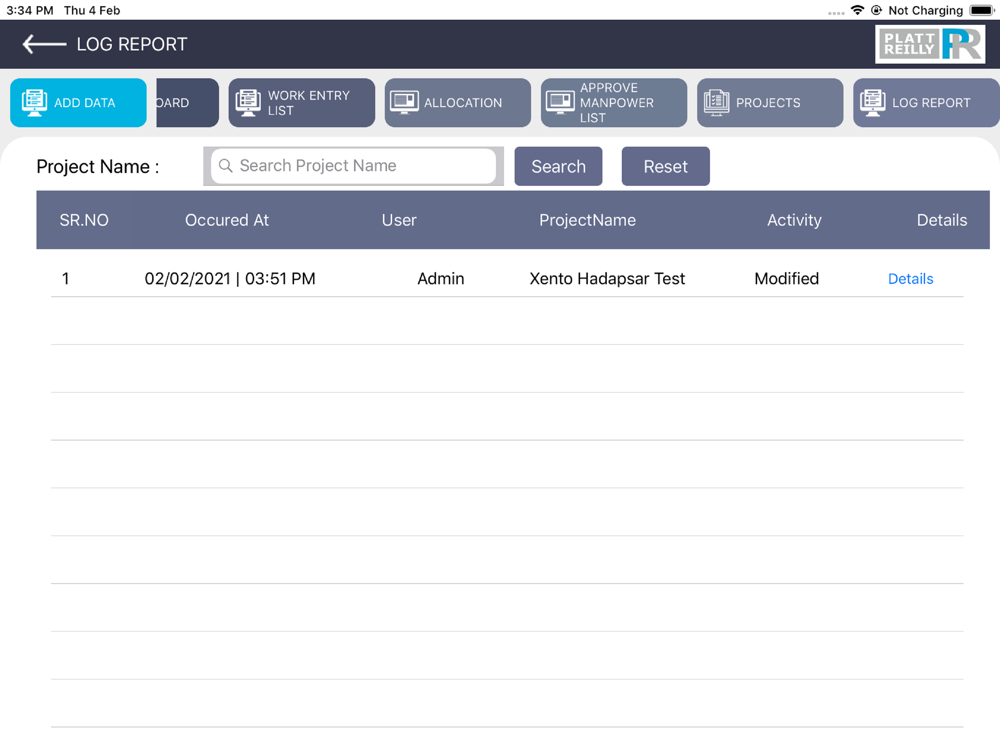Tap the back arrow beside LOG REPORT
The width and height of the screenshot is (1000, 750).
(x=44, y=44)
